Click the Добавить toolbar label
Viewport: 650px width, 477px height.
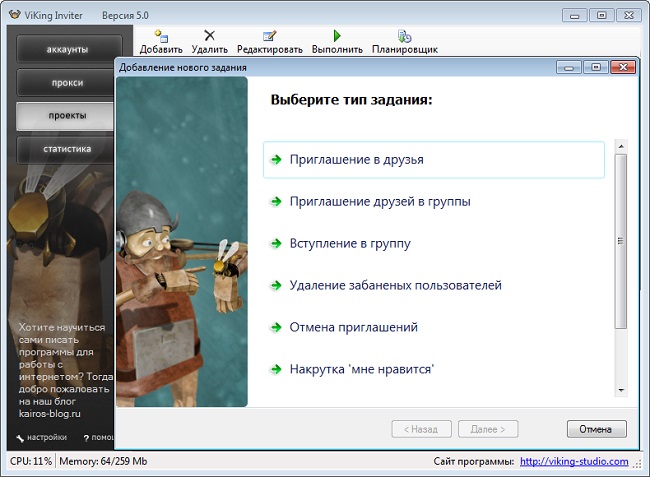tap(161, 50)
